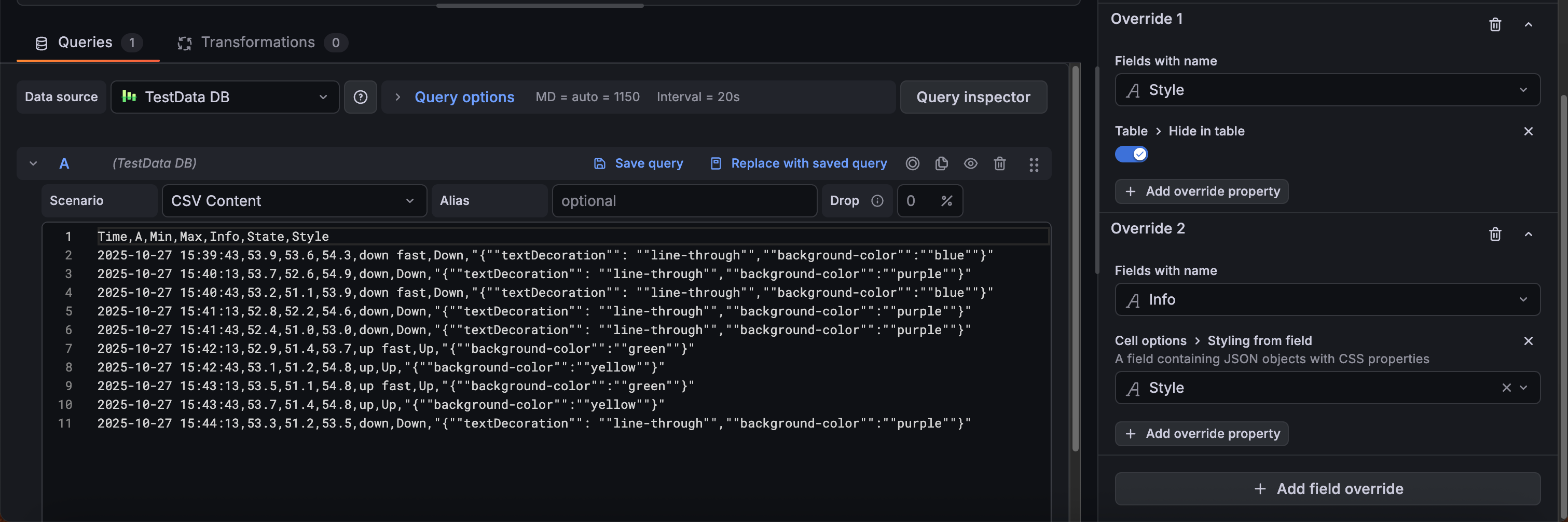
Task: Clear the Style selection in Styling from field
Action: click(x=1506, y=388)
